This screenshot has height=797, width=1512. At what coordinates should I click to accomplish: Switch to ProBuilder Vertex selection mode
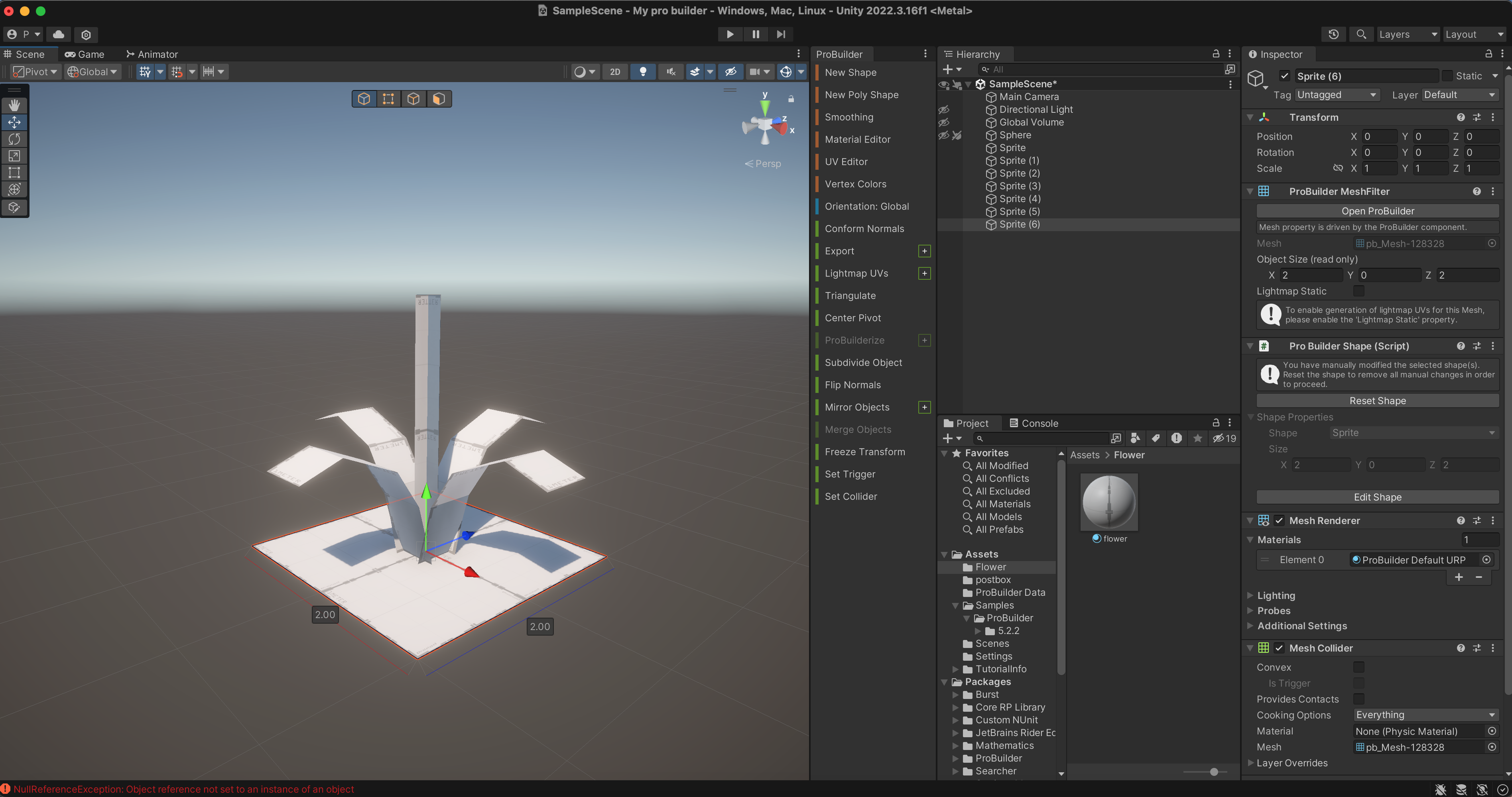(x=388, y=98)
